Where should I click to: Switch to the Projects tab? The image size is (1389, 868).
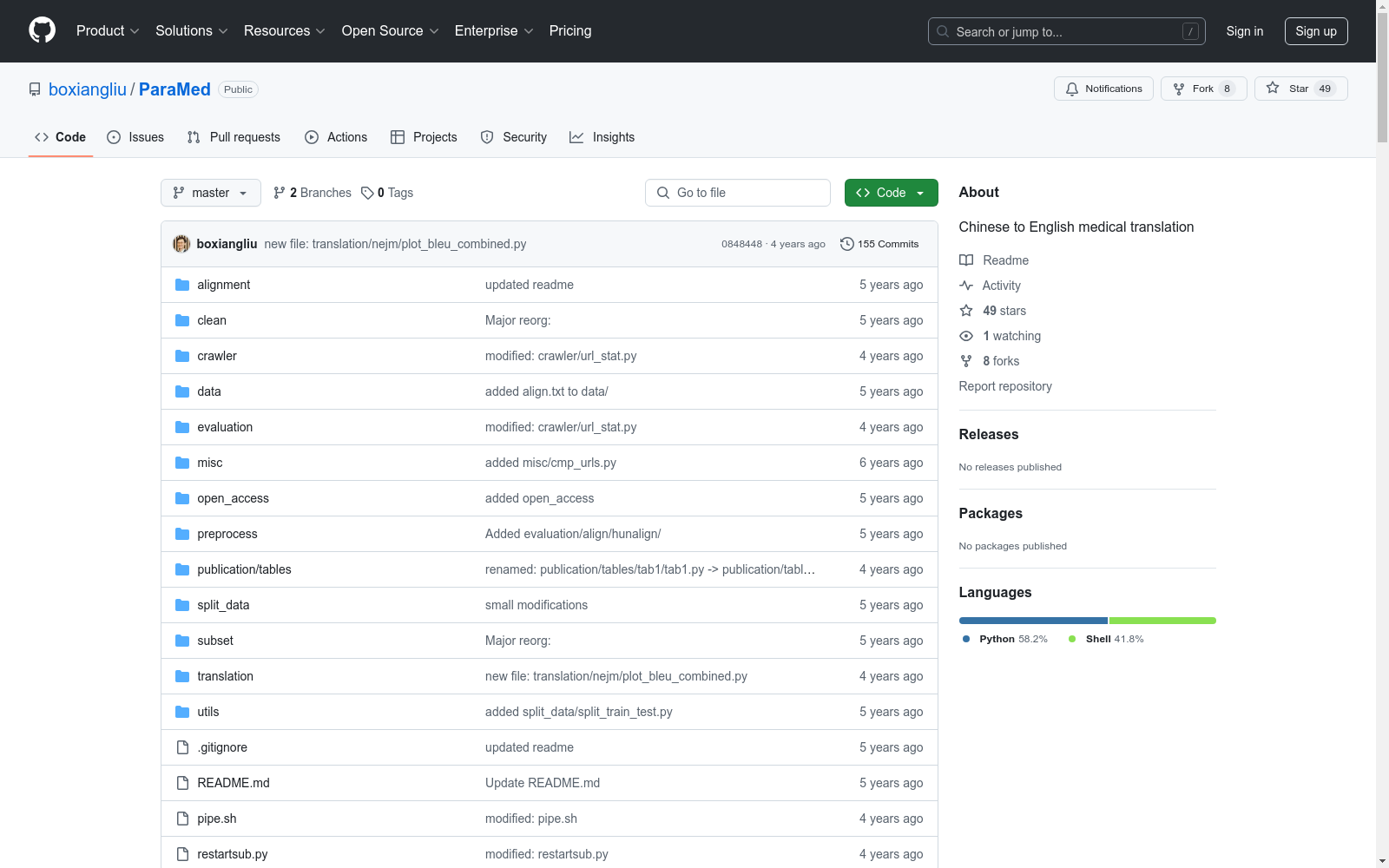(x=424, y=137)
